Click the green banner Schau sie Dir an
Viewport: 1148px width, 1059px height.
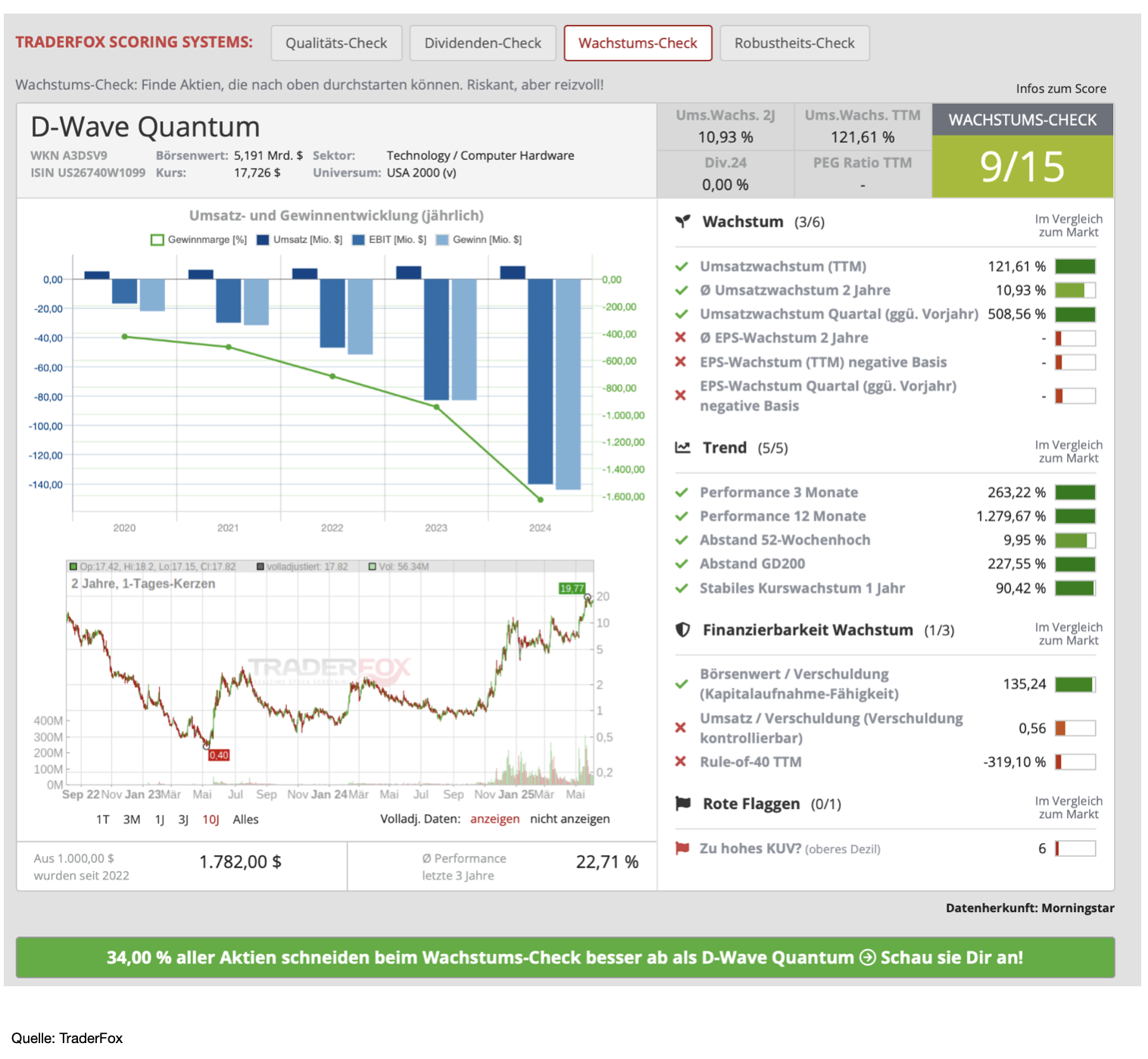coord(565,957)
